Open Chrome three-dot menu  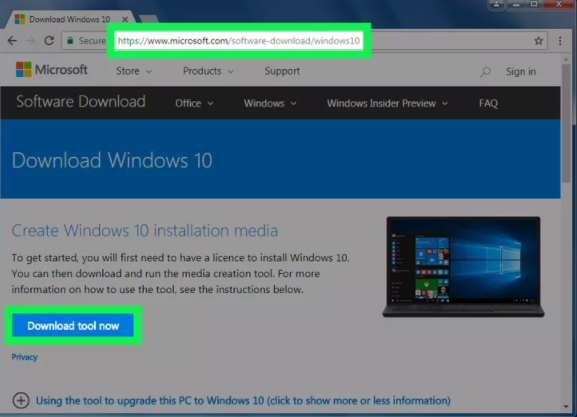pos(560,41)
